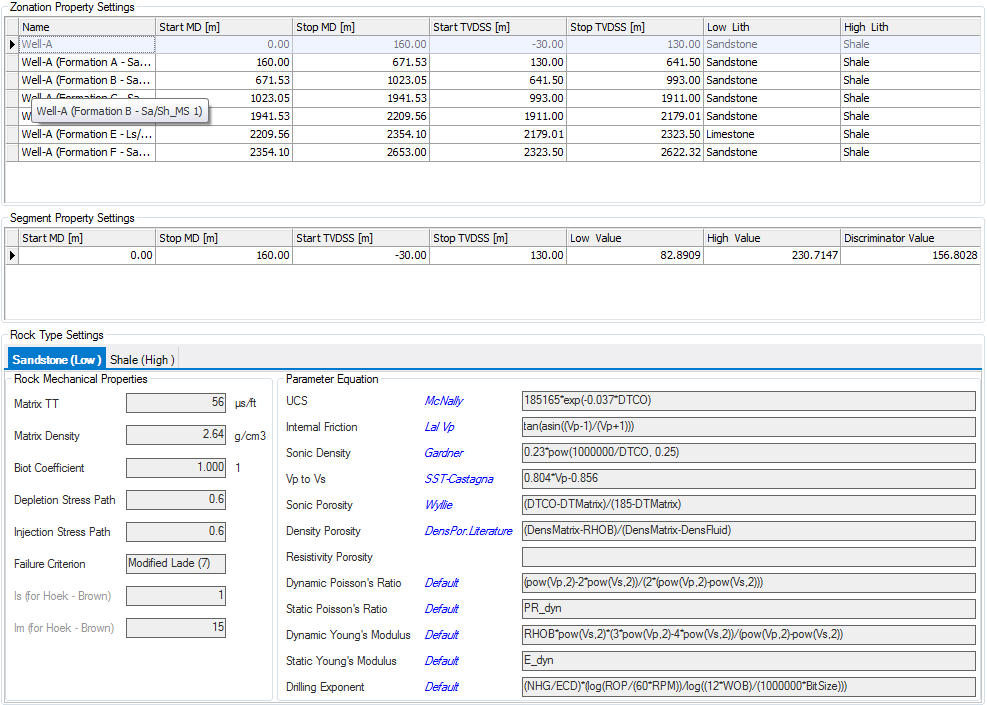The width and height of the screenshot is (987, 705).
Task: Click the Depletion Stress Path value field
Action: 176,500
